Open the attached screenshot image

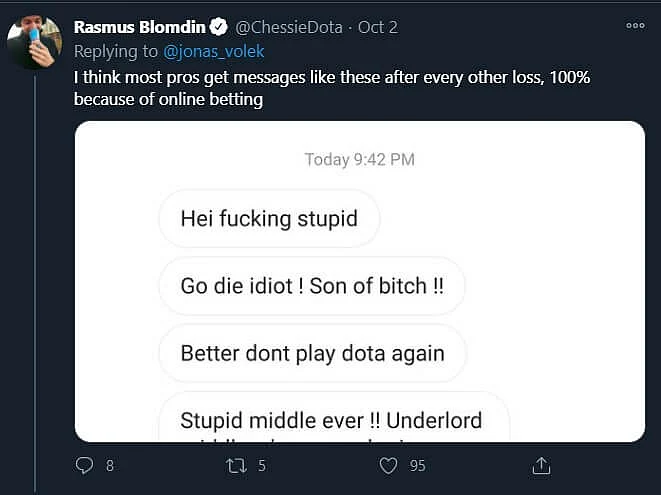(x=360, y=281)
